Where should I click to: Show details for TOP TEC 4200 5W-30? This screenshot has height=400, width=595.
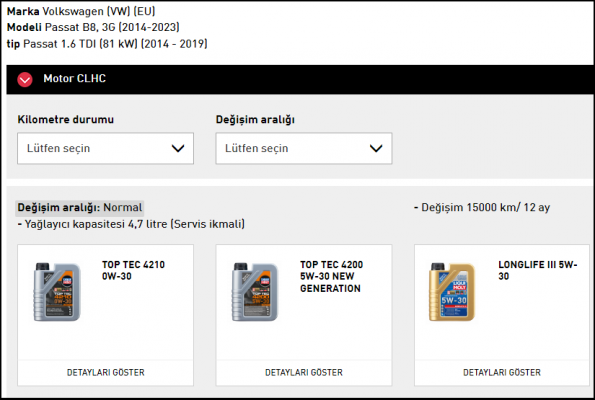[x=304, y=372]
